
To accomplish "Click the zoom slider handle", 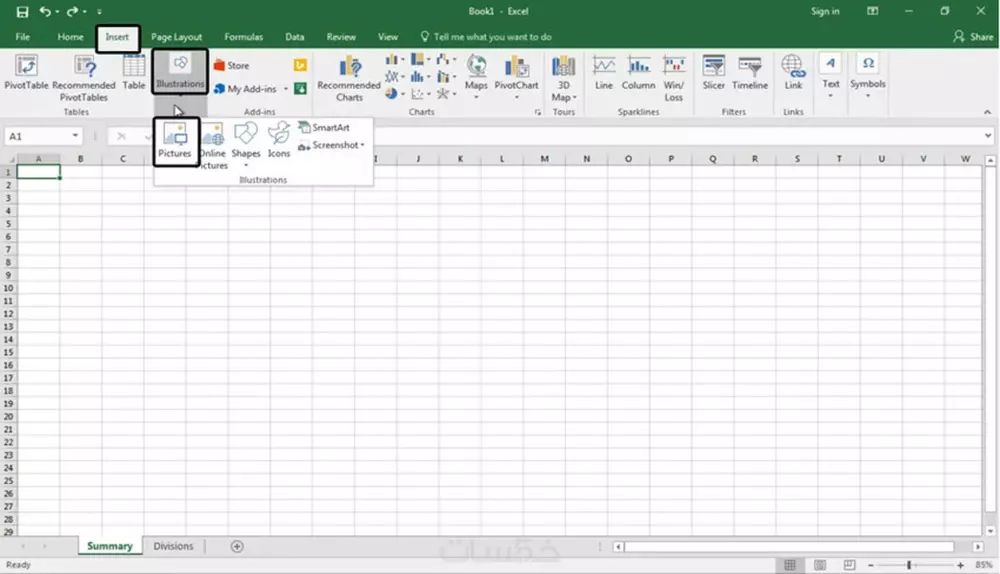I will pos(909,565).
